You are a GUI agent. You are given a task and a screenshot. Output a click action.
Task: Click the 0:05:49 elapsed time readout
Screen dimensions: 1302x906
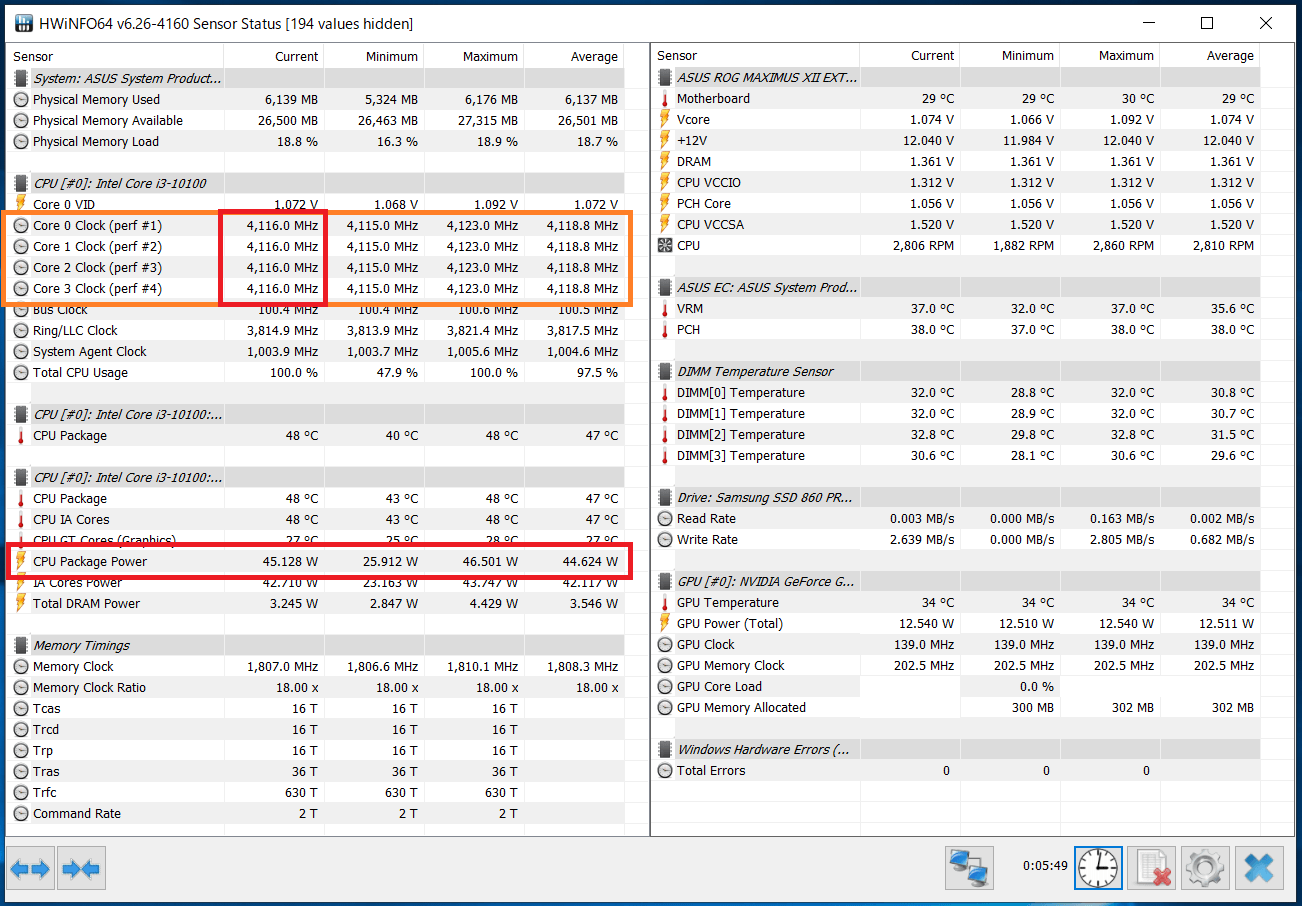pos(1045,866)
